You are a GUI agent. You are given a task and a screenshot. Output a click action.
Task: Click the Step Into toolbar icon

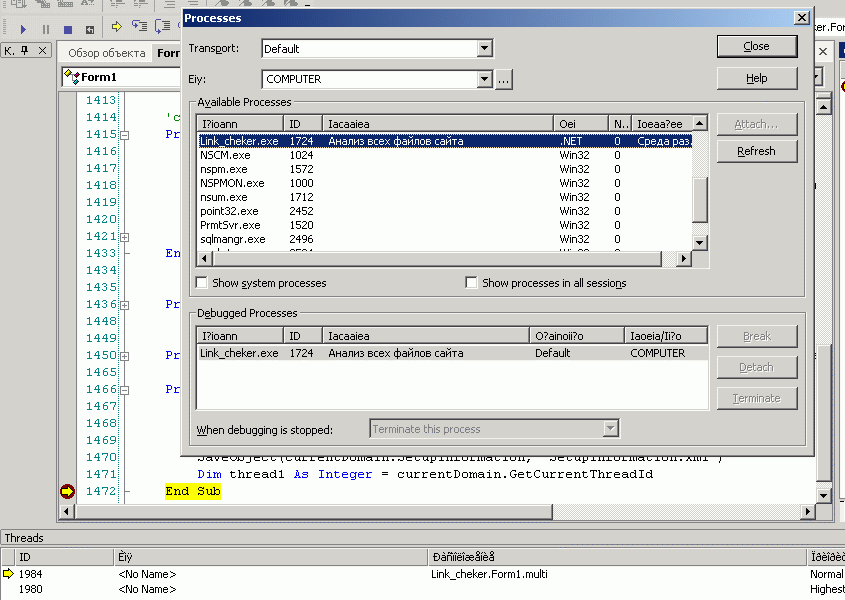point(140,26)
